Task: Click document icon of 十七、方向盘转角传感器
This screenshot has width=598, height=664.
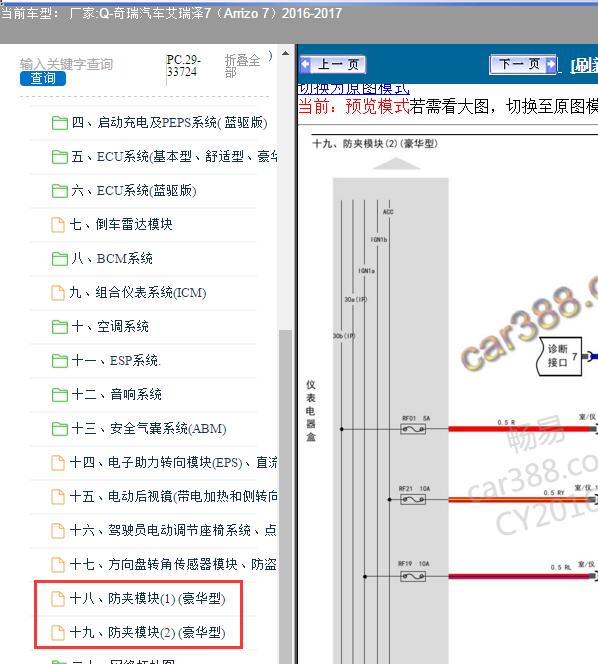Action: tap(58, 565)
